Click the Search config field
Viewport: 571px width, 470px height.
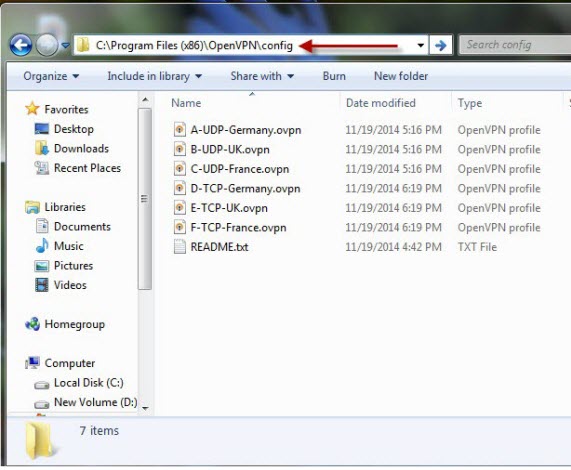click(515, 45)
